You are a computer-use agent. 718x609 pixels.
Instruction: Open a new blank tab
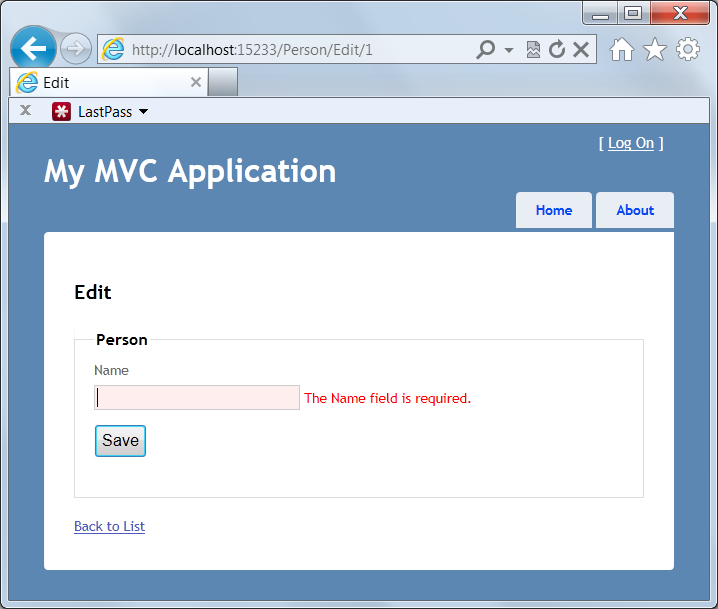coord(223,82)
